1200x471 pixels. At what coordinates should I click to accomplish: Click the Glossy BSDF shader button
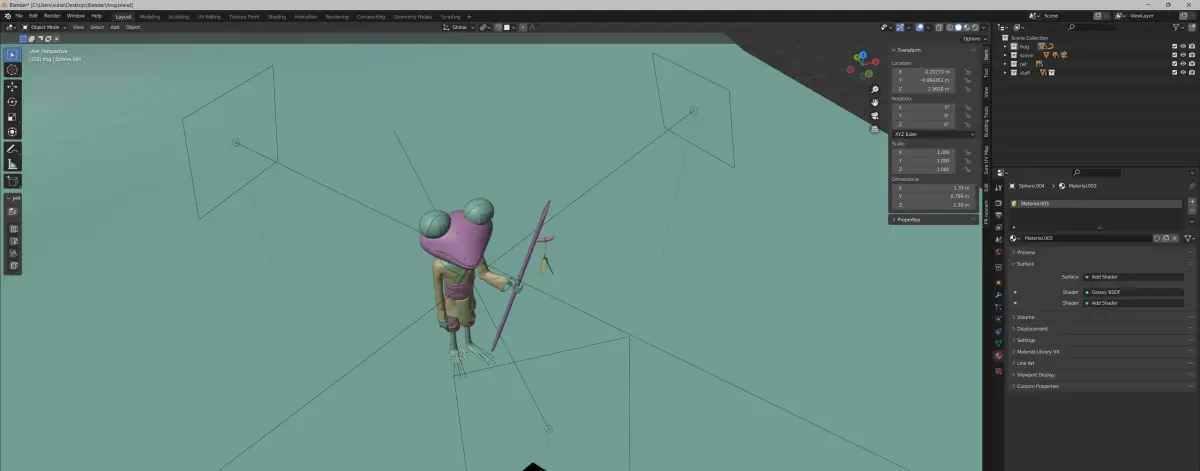1133,292
